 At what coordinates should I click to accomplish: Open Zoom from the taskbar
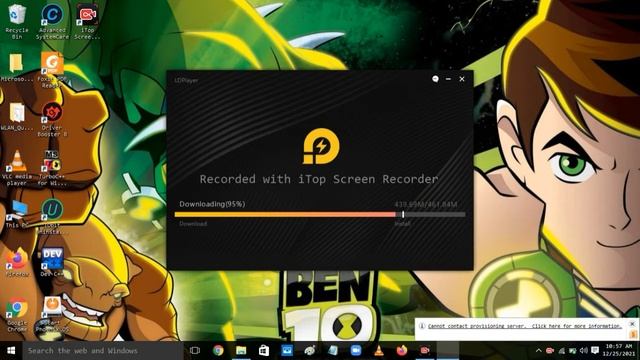(x=356, y=350)
